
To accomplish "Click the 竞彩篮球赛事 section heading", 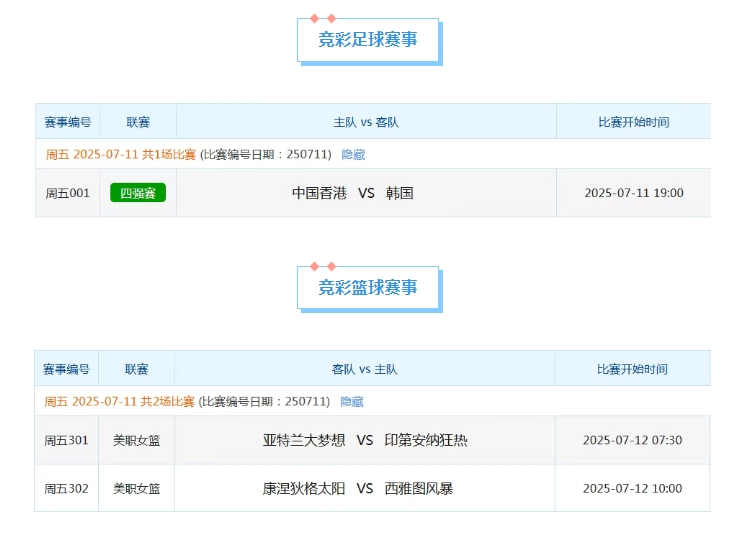I will [368, 288].
